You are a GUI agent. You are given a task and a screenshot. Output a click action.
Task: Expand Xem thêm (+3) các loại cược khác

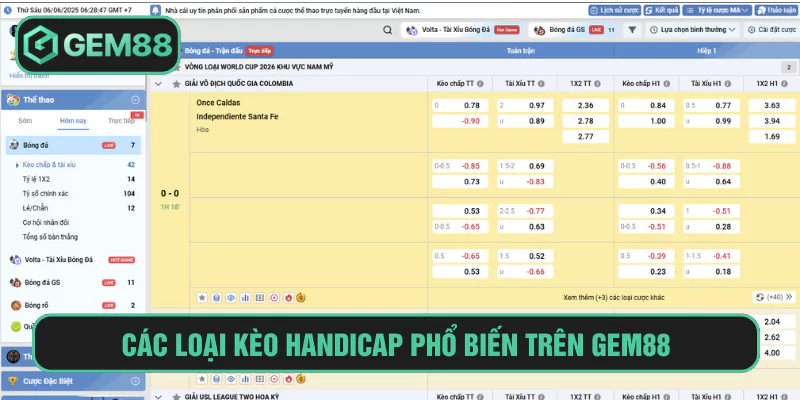pyautogui.click(x=614, y=297)
